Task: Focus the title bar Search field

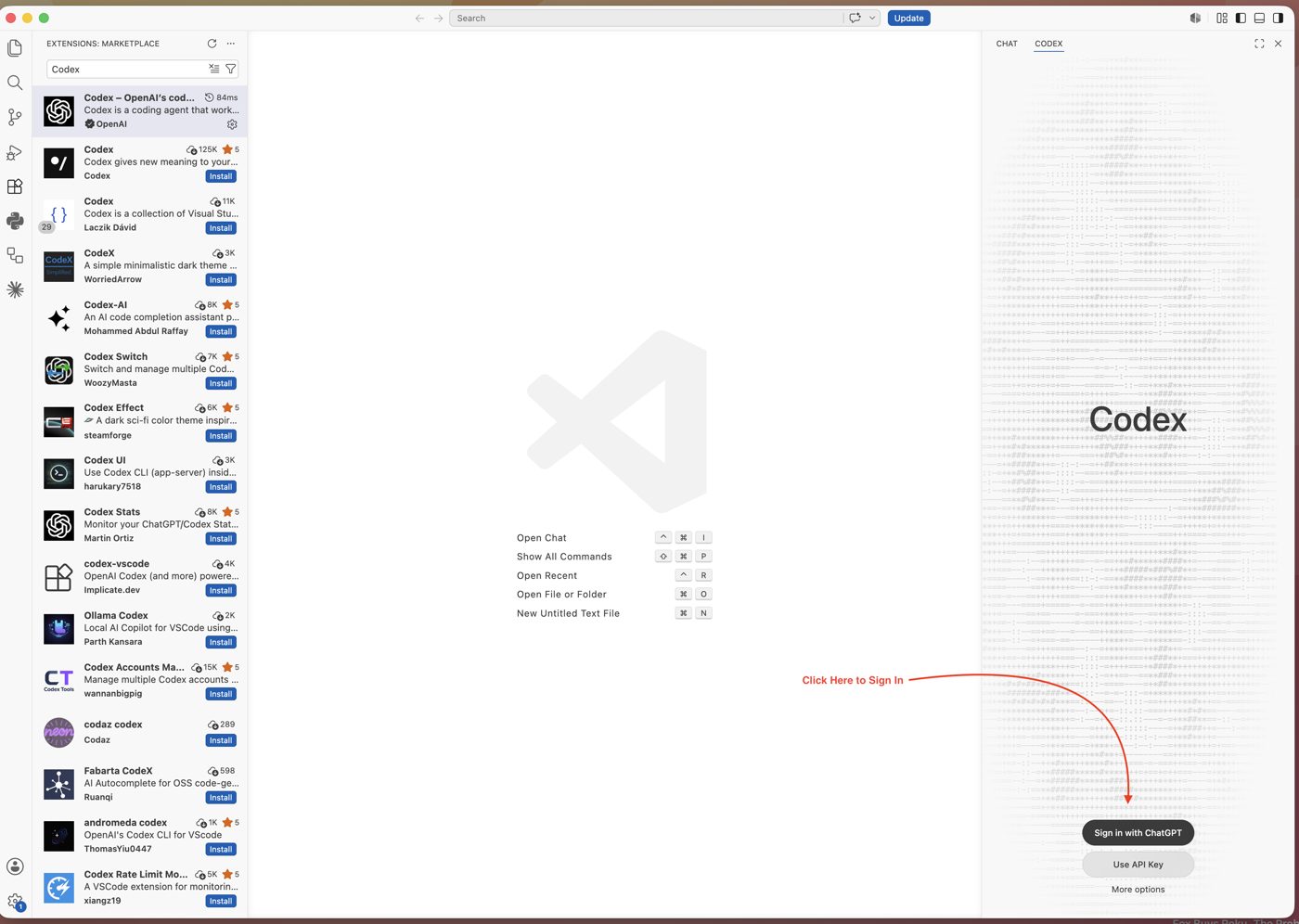Action: click(x=646, y=18)
